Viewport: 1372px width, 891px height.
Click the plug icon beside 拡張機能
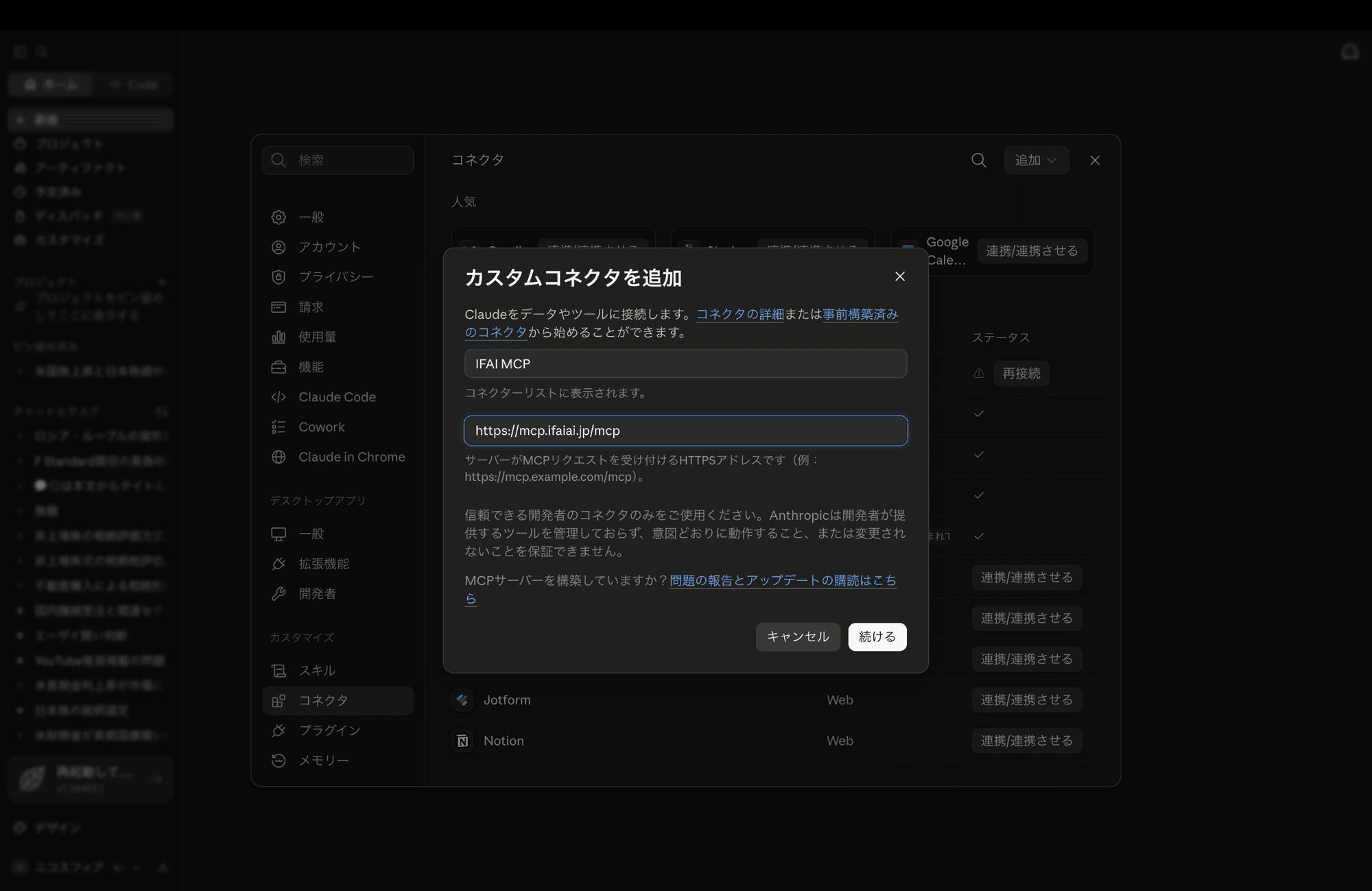[279, 564]
